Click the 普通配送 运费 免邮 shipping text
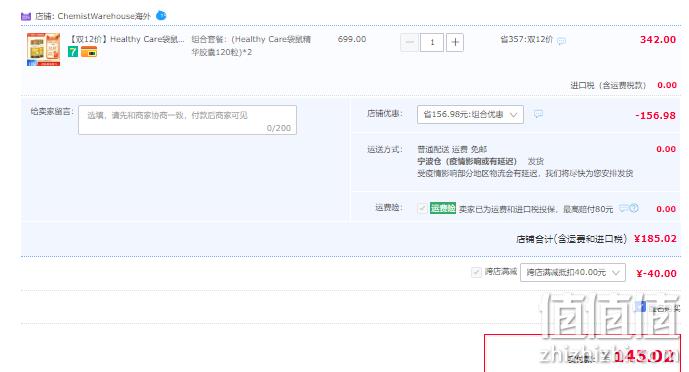Screen dimensions: 689x372 [452, 149]
